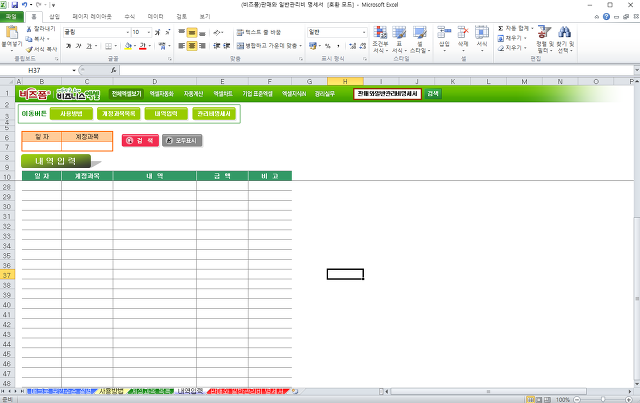Click green 검색 button next to search box
The width and height of the screenshot is (640, 403).
tap(433, 94)
